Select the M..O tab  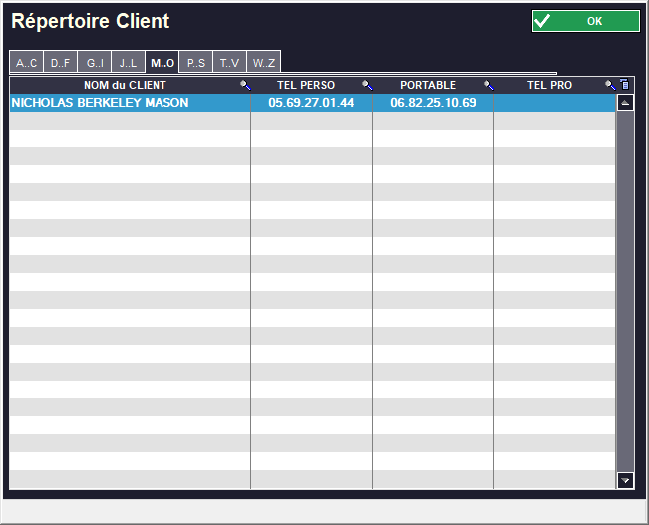[x=162, y=63]
